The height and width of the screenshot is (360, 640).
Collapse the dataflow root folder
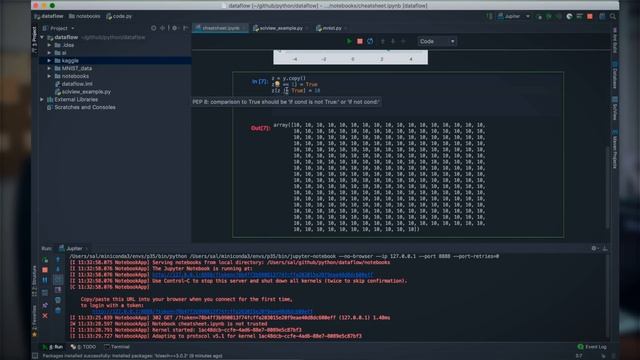tap(42, 37)
